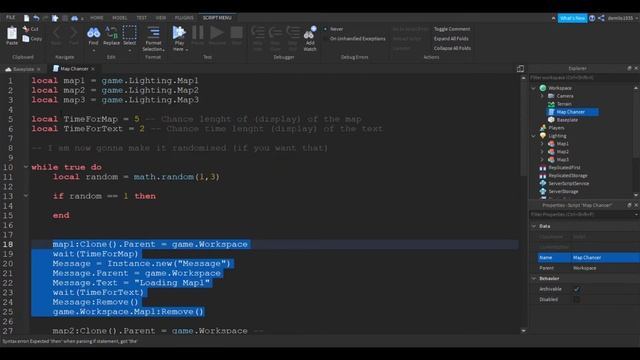
Task: Fold the if random == 1 block
Action: (x=26, y=196)
